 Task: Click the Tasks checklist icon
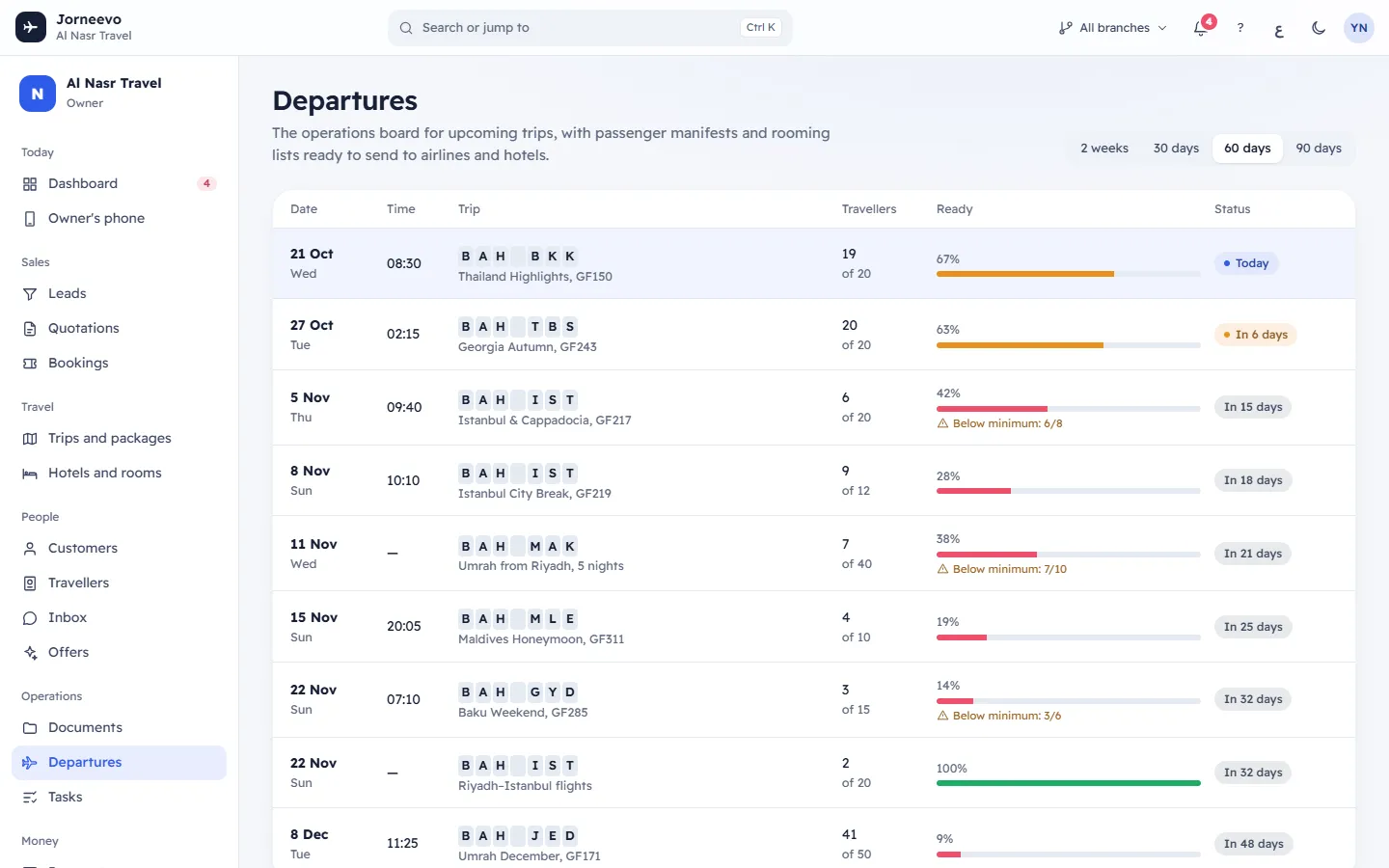click(x=30, y=798)
